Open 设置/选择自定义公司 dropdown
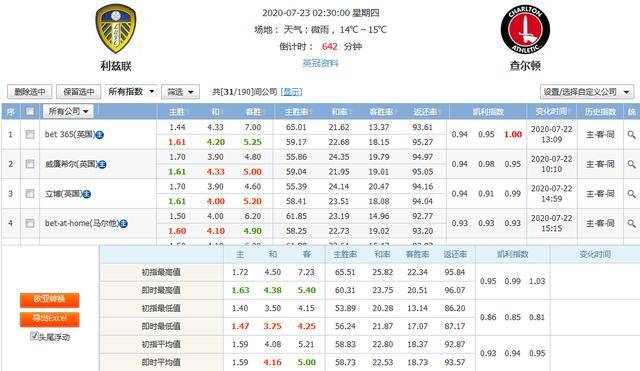The width and height of the screenshot is (640, 371). 587,92
